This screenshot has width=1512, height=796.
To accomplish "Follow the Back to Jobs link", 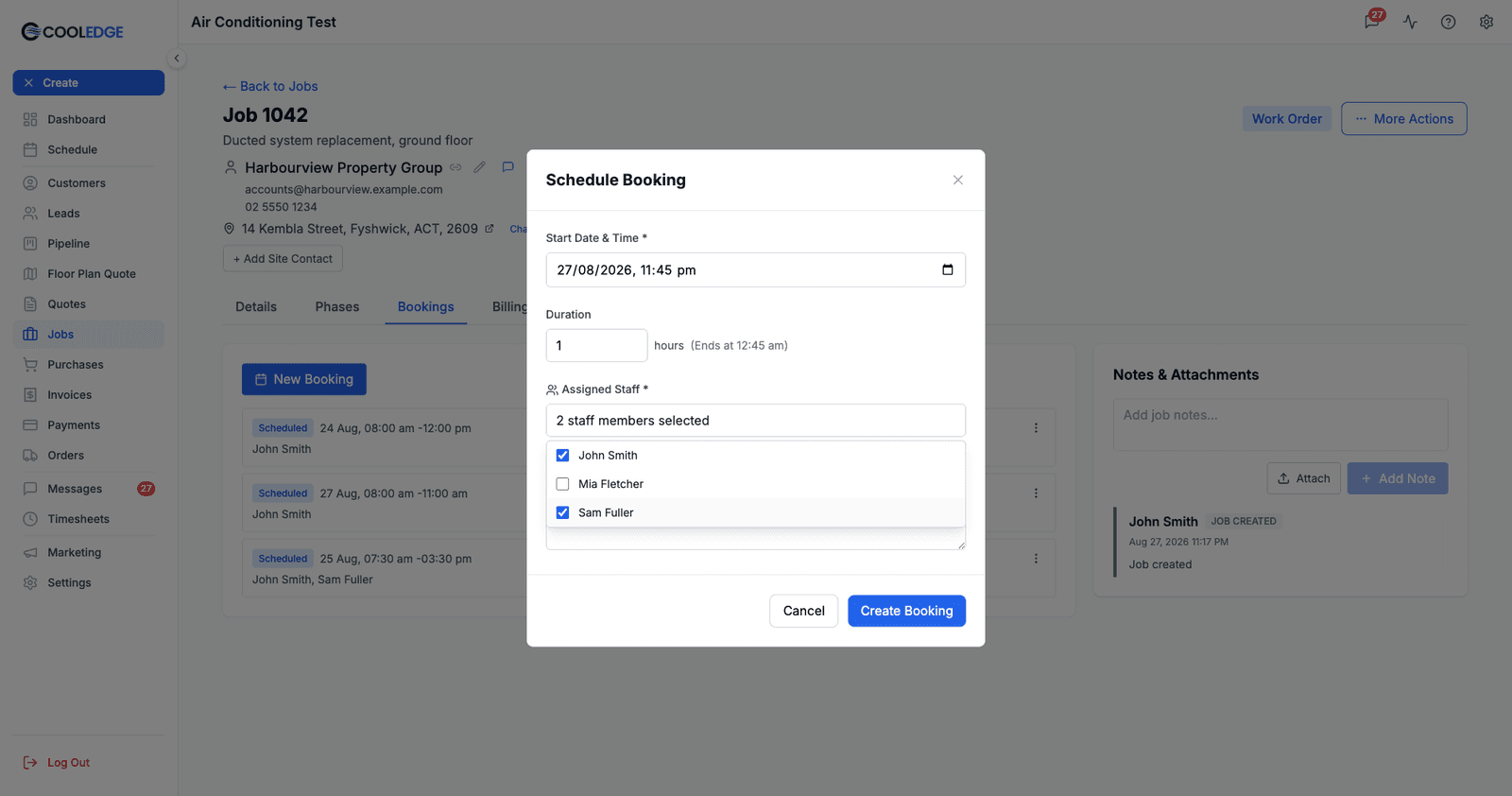I will tap(270, 86).
